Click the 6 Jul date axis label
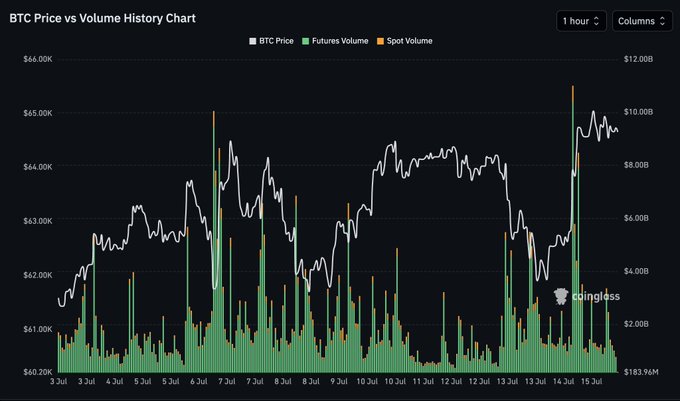Screen dimensions: 680x401 coord(199,381)
